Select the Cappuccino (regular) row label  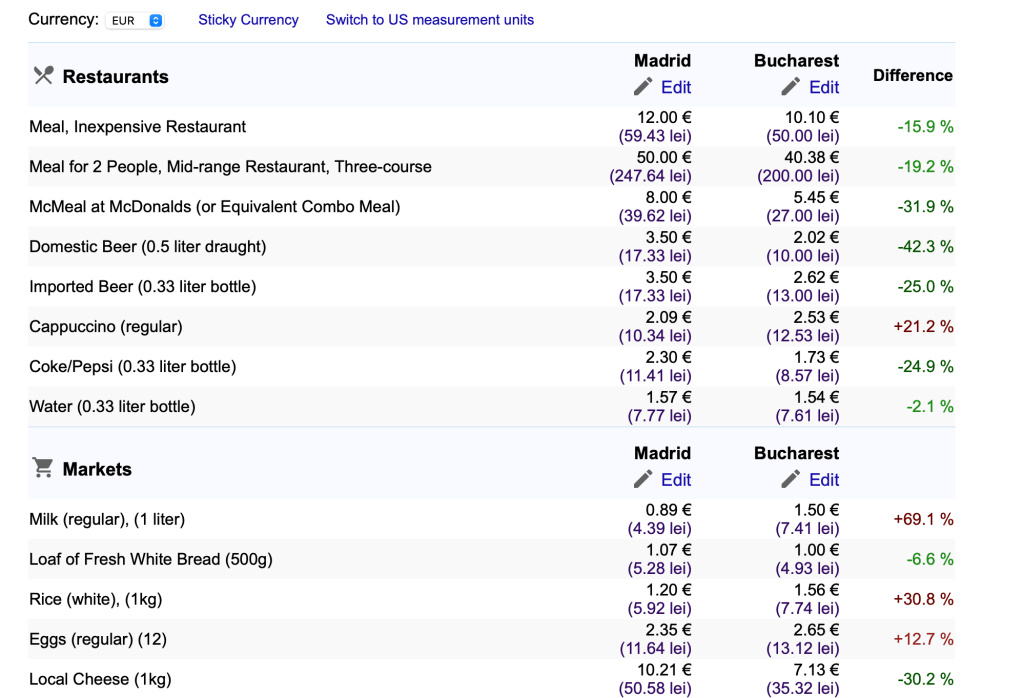(106, 327)
